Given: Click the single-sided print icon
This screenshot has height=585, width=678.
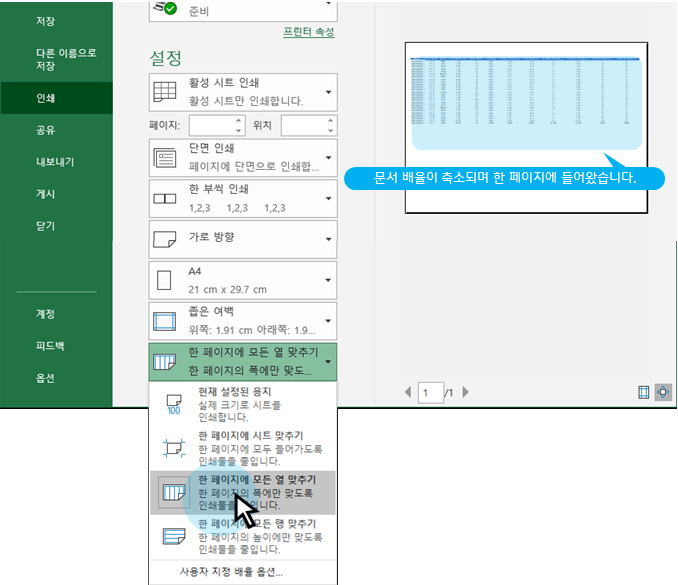Looking at the screenshot, I should (165, 158).
